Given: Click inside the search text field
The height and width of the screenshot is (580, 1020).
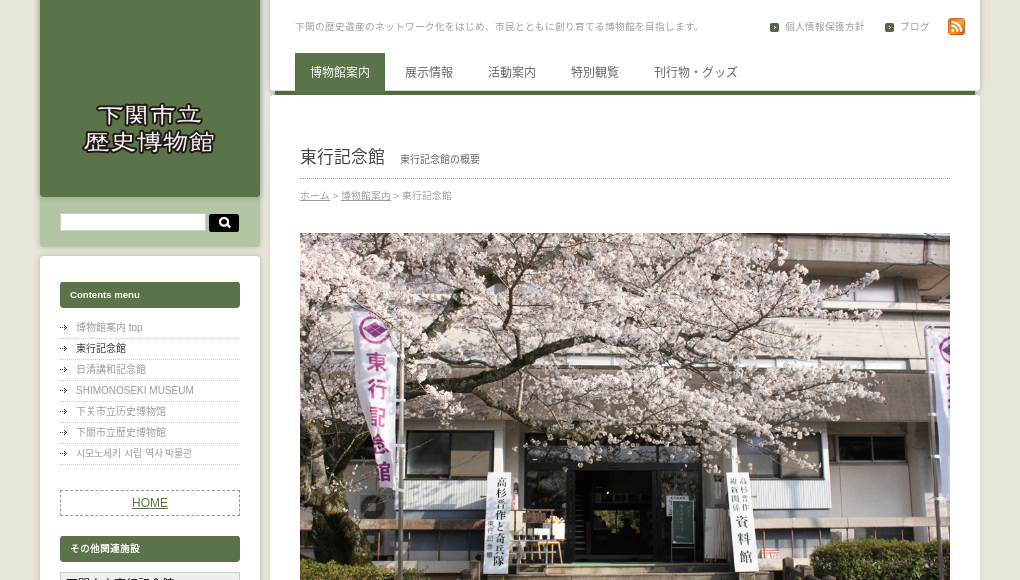Looking at the screenshot, I should coord(132,222).
